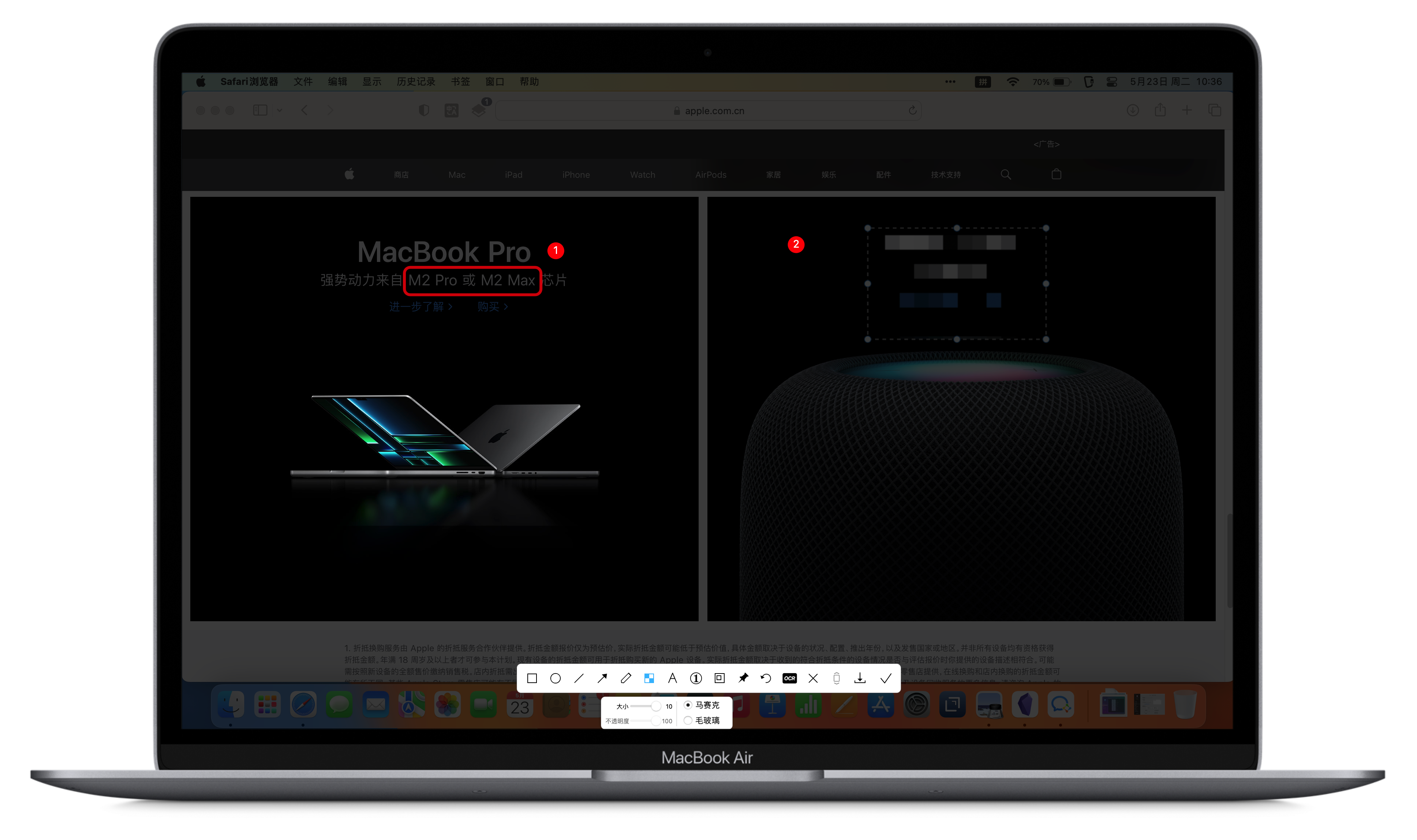The image size is (1417, 840).
Task: Open the 书签 menu
Action: pyautogui.click(x=461, y=82)
